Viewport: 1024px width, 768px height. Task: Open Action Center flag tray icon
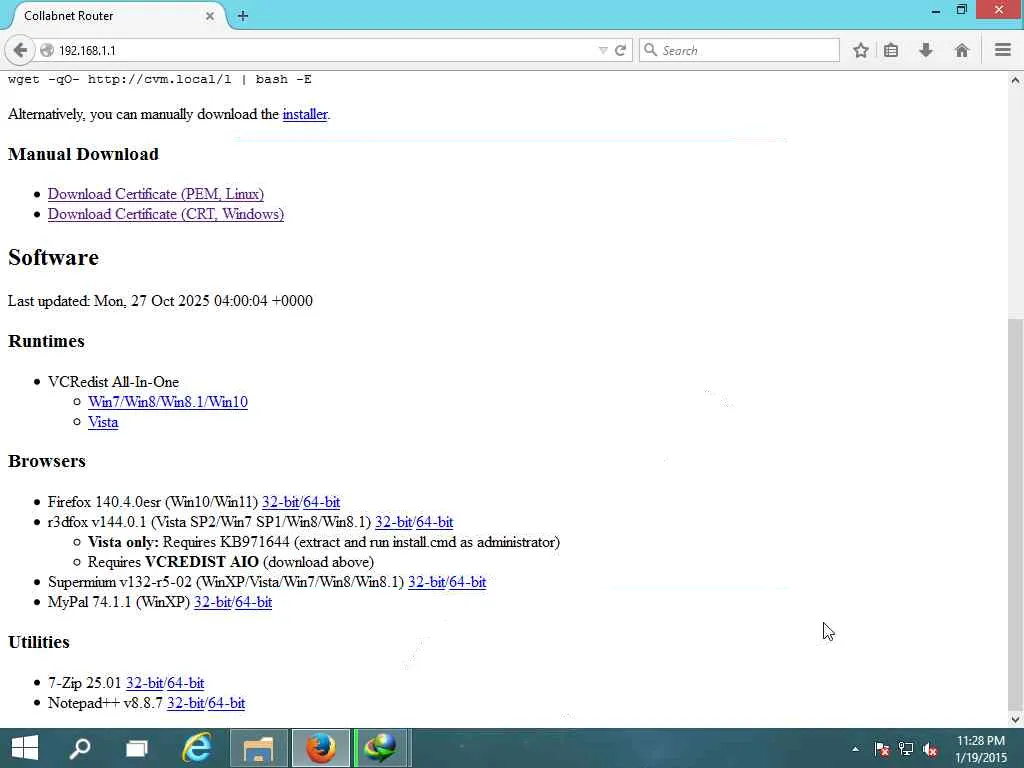[882, 749]
